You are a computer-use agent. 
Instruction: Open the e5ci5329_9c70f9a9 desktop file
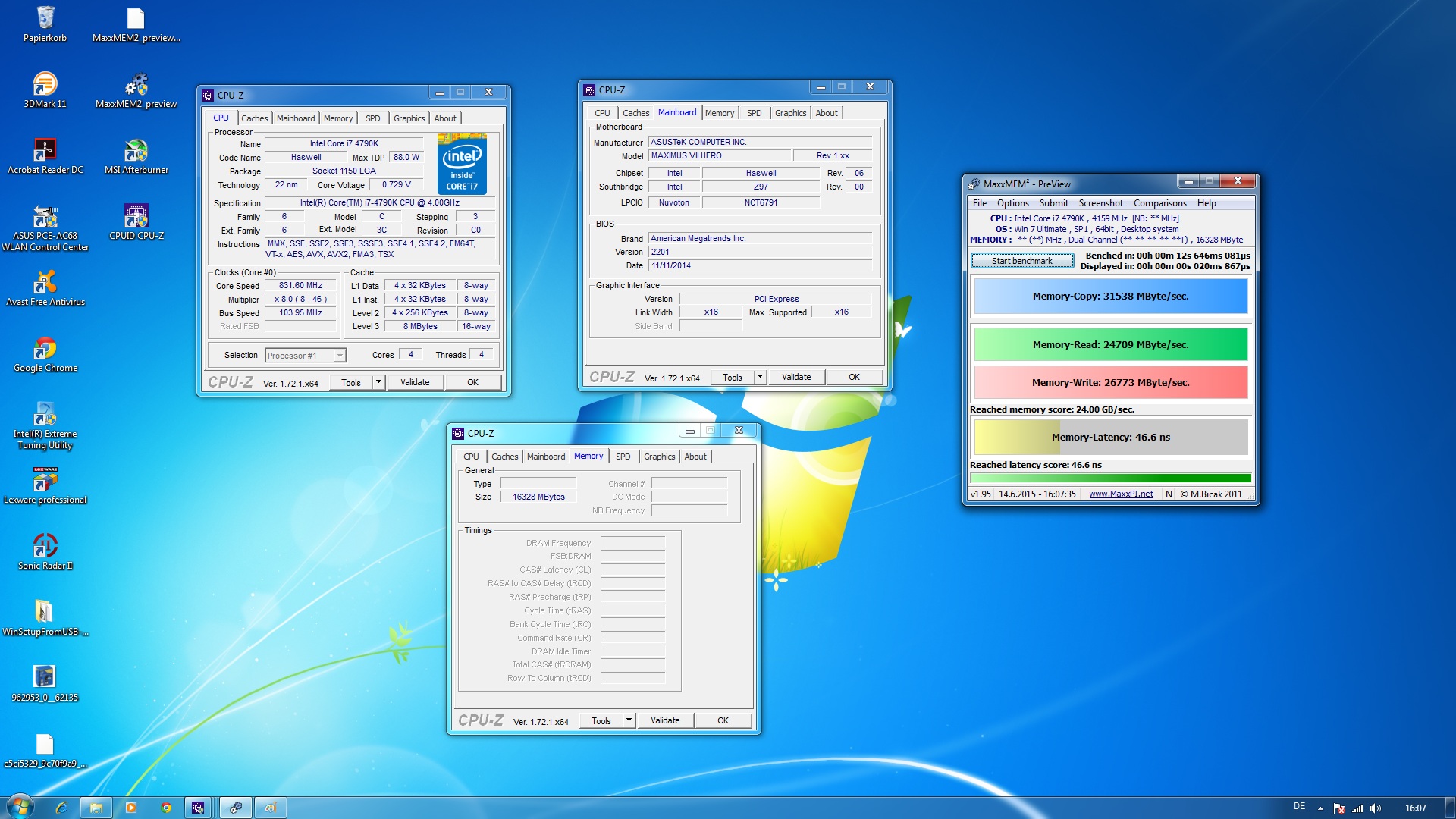pos(45,750)
